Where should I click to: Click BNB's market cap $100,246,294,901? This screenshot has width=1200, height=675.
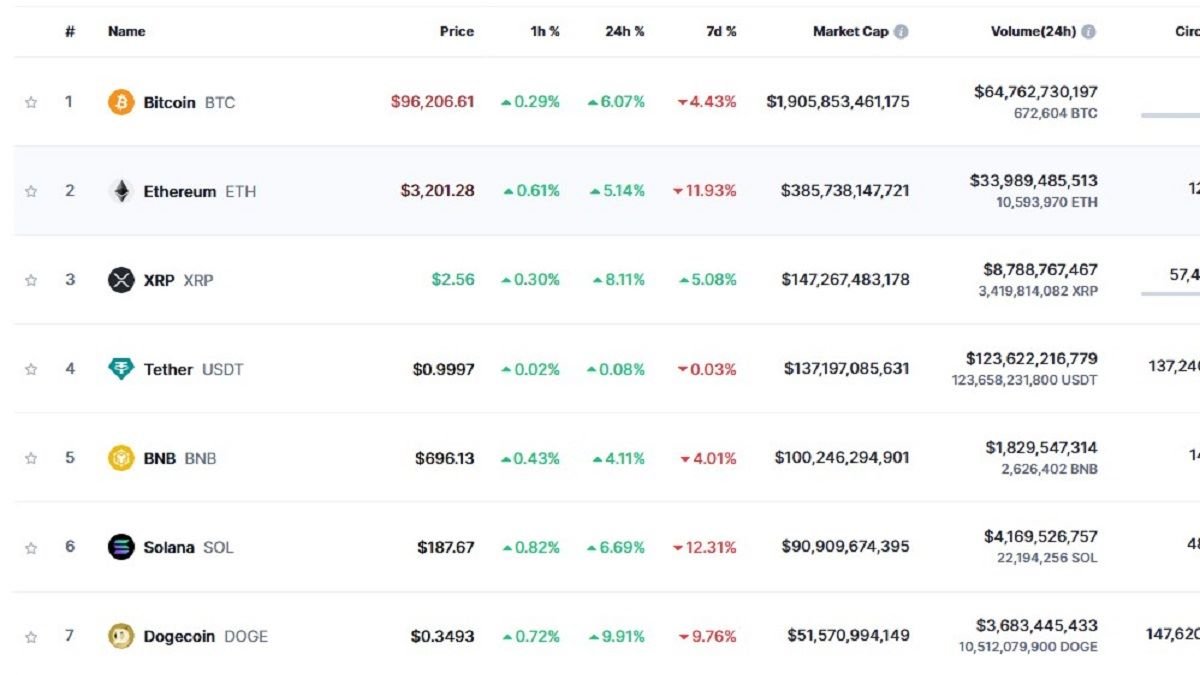pyautogui.click(x=842, y=458)
